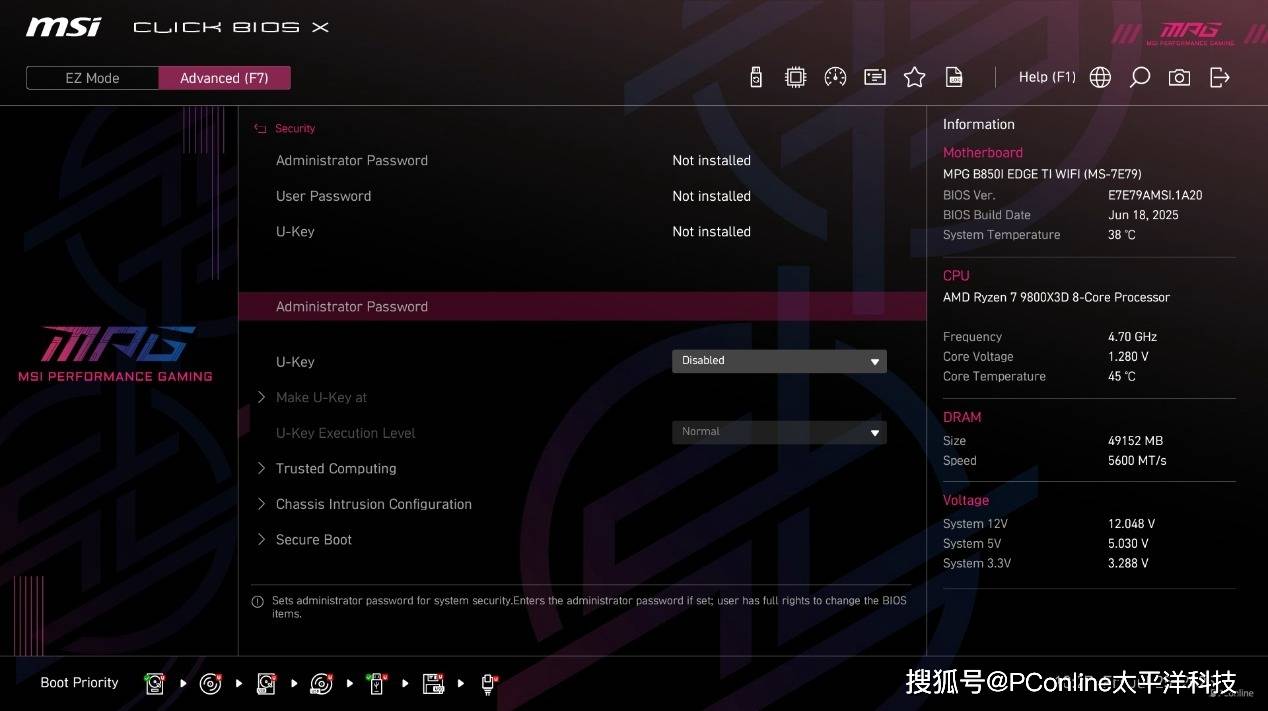Image resolution: width=1268 pixels, height=711 pixels.
Task: Click the Security breadcrumb label
Action: pos(295,128)
